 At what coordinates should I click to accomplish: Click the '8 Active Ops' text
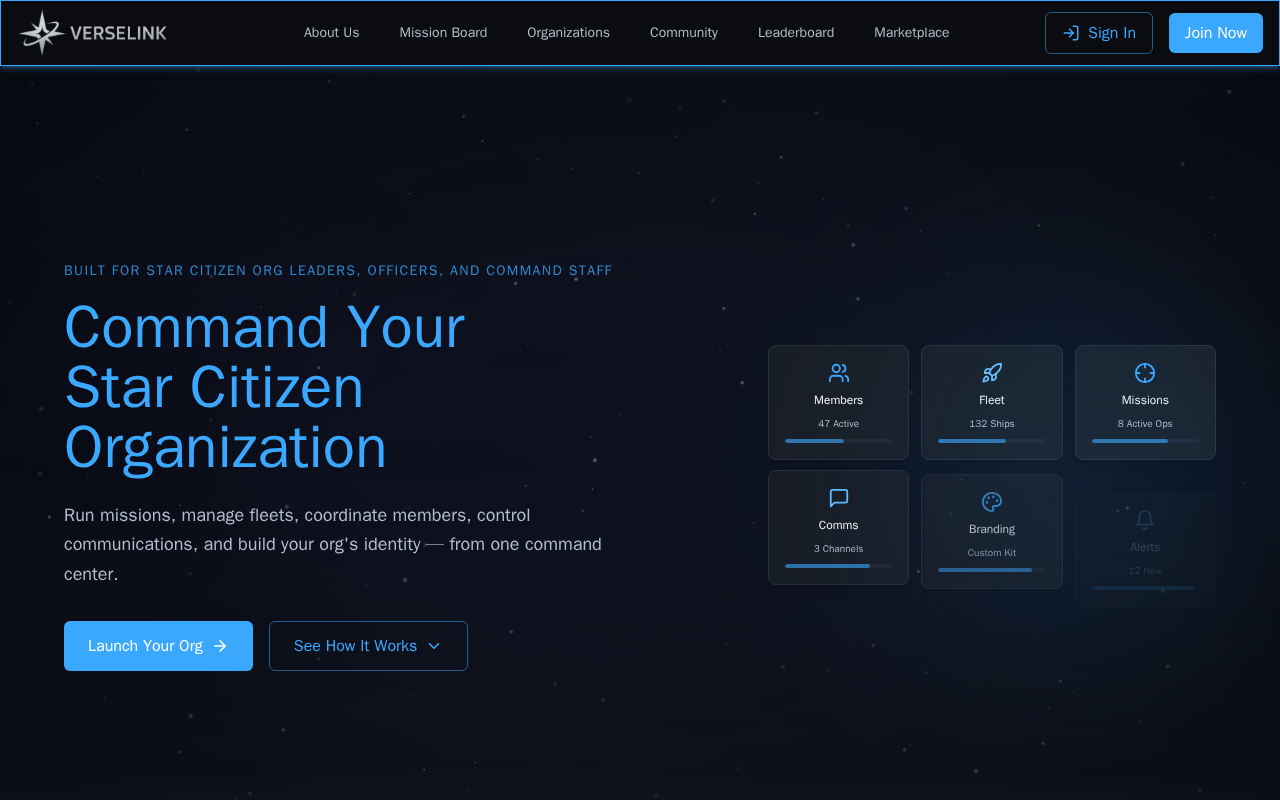(x=1145, y=424)
